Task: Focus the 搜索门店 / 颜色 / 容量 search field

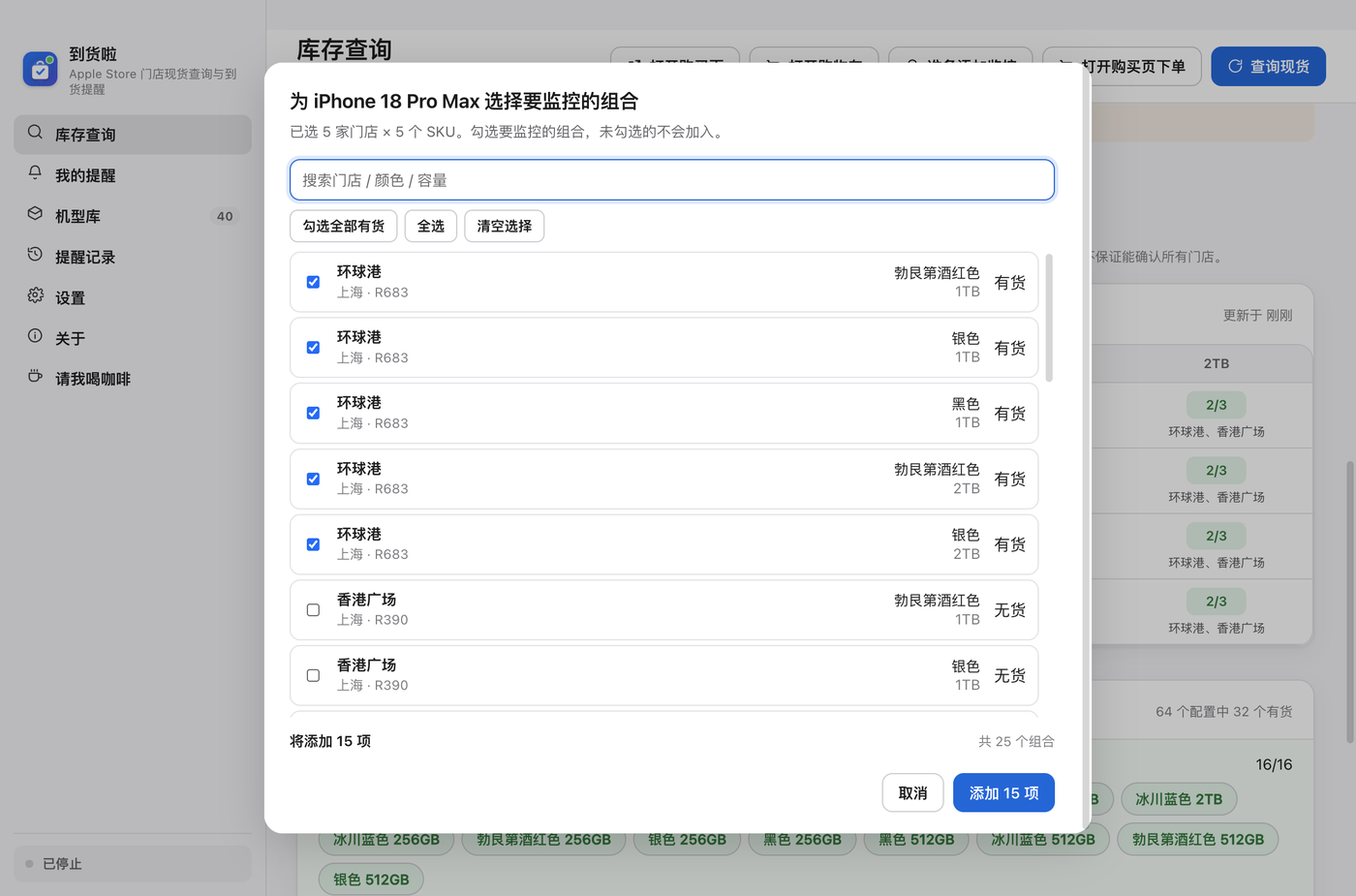Action: (x=672, y=180)
